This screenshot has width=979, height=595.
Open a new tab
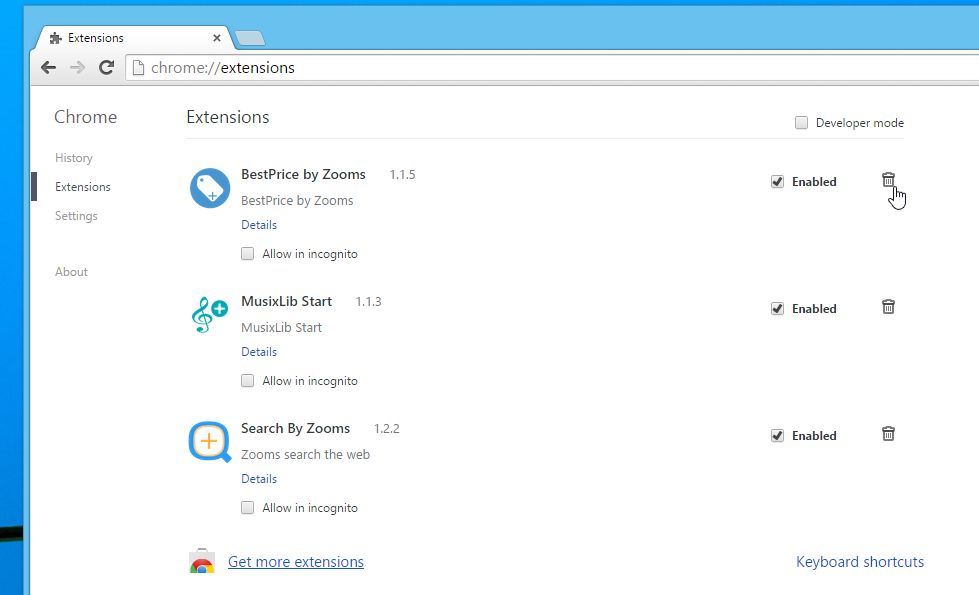250,38
